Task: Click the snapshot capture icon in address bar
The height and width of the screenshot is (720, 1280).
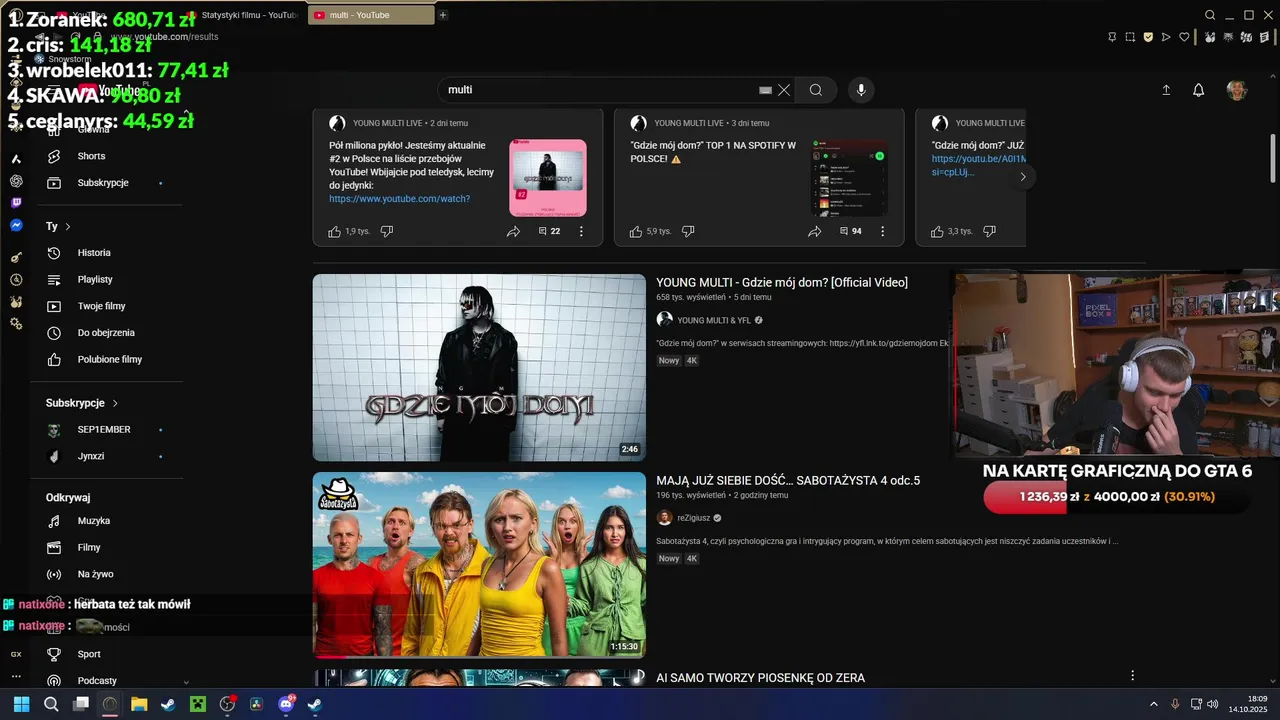Action: pos(1130,37)
